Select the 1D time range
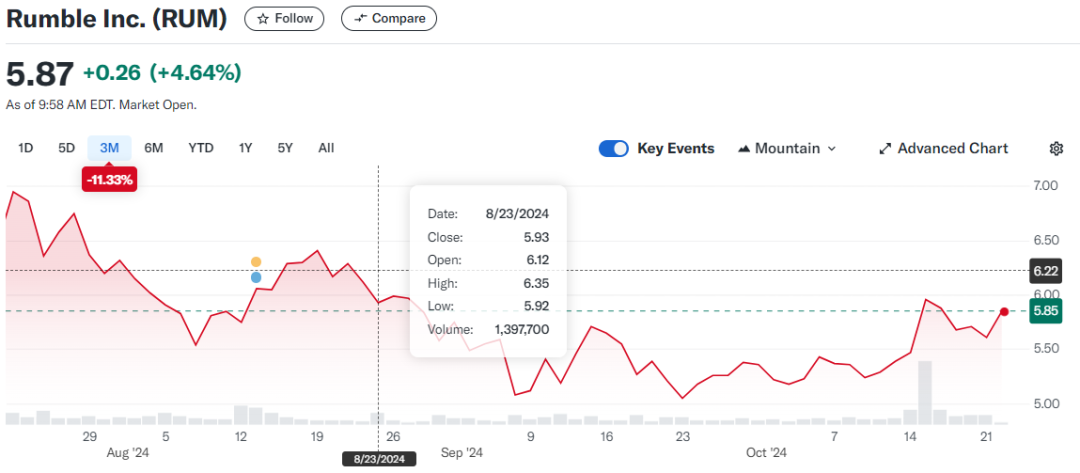 coord(26,148)
